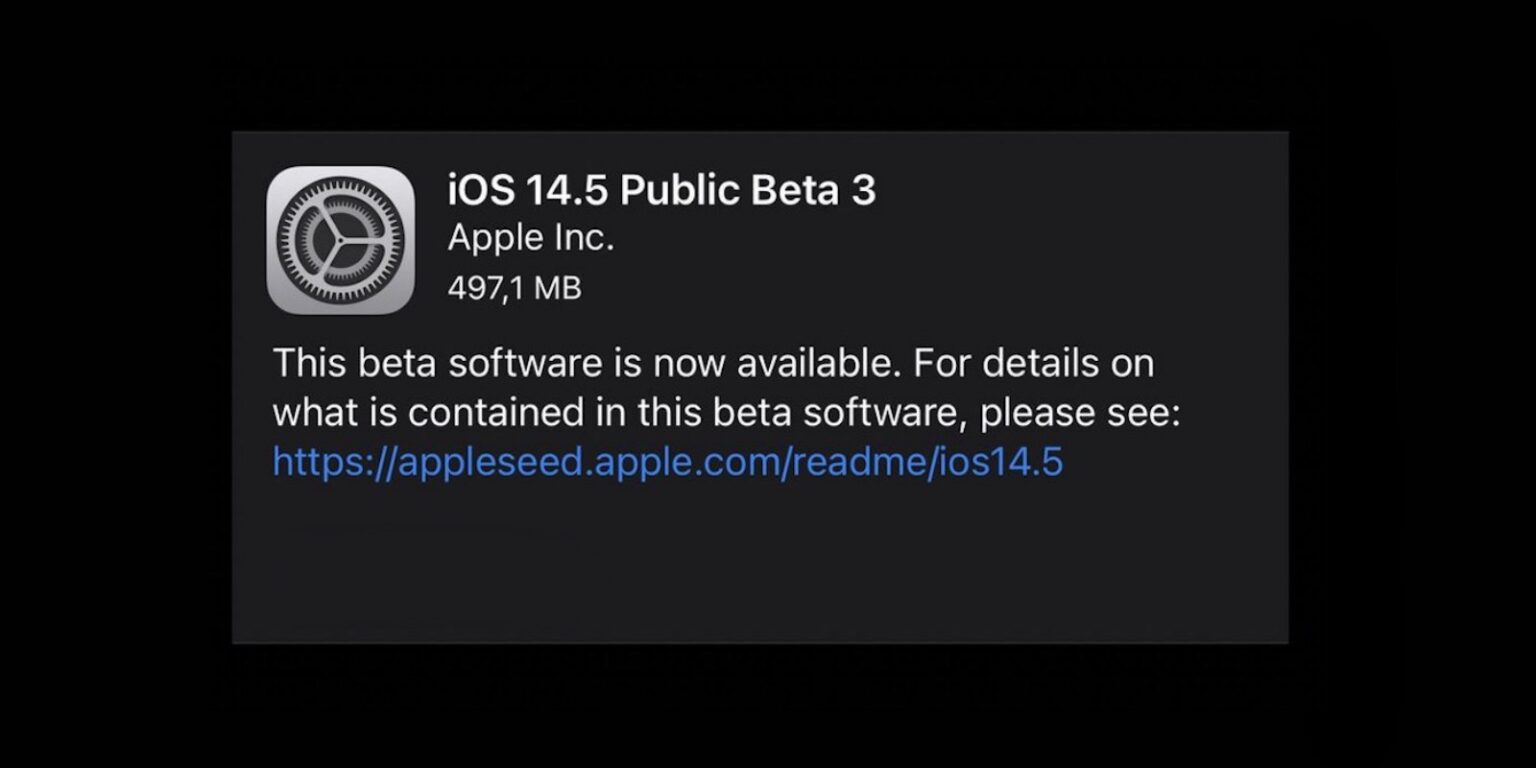1536x768 pixels.
Task: Click the iOS 14.5 Public Beta 3 title
Action: point(661,190)
